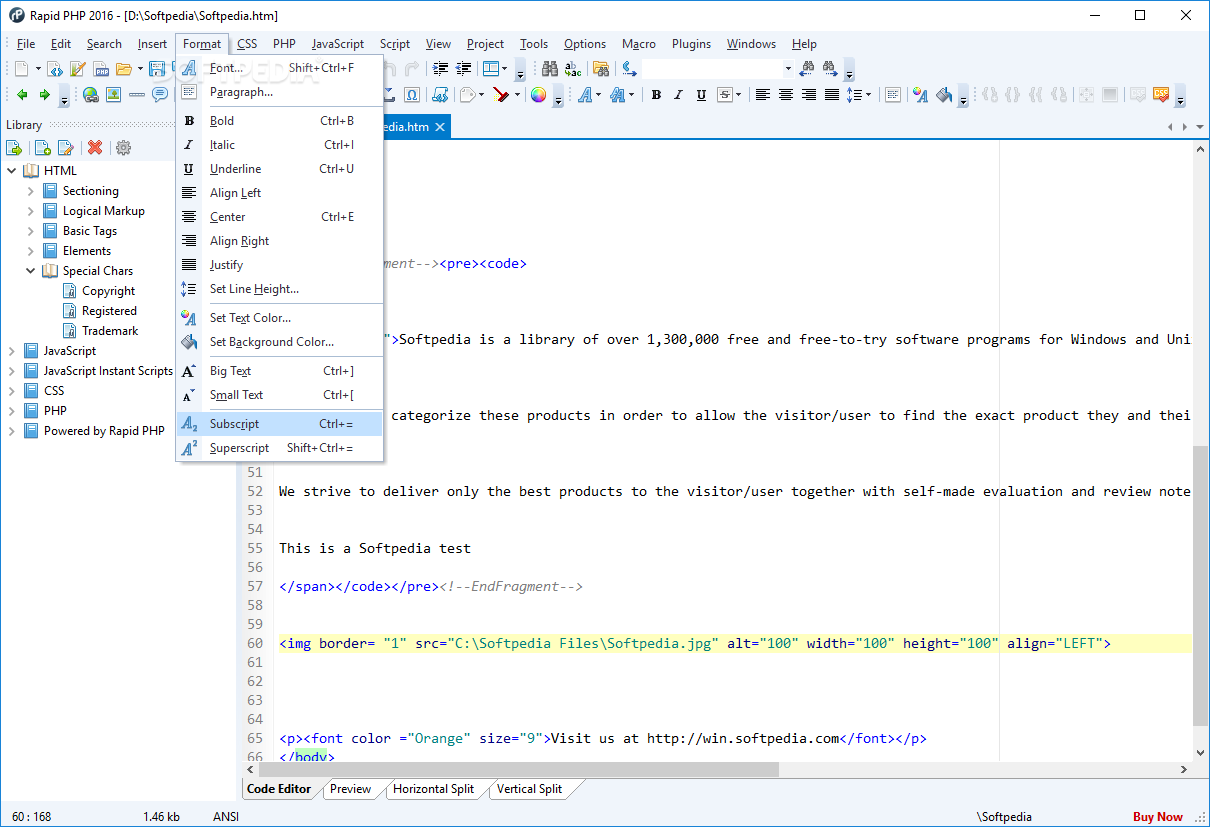
Task: Close the Softpedia.htm document tab
Action: coord(441,127)
